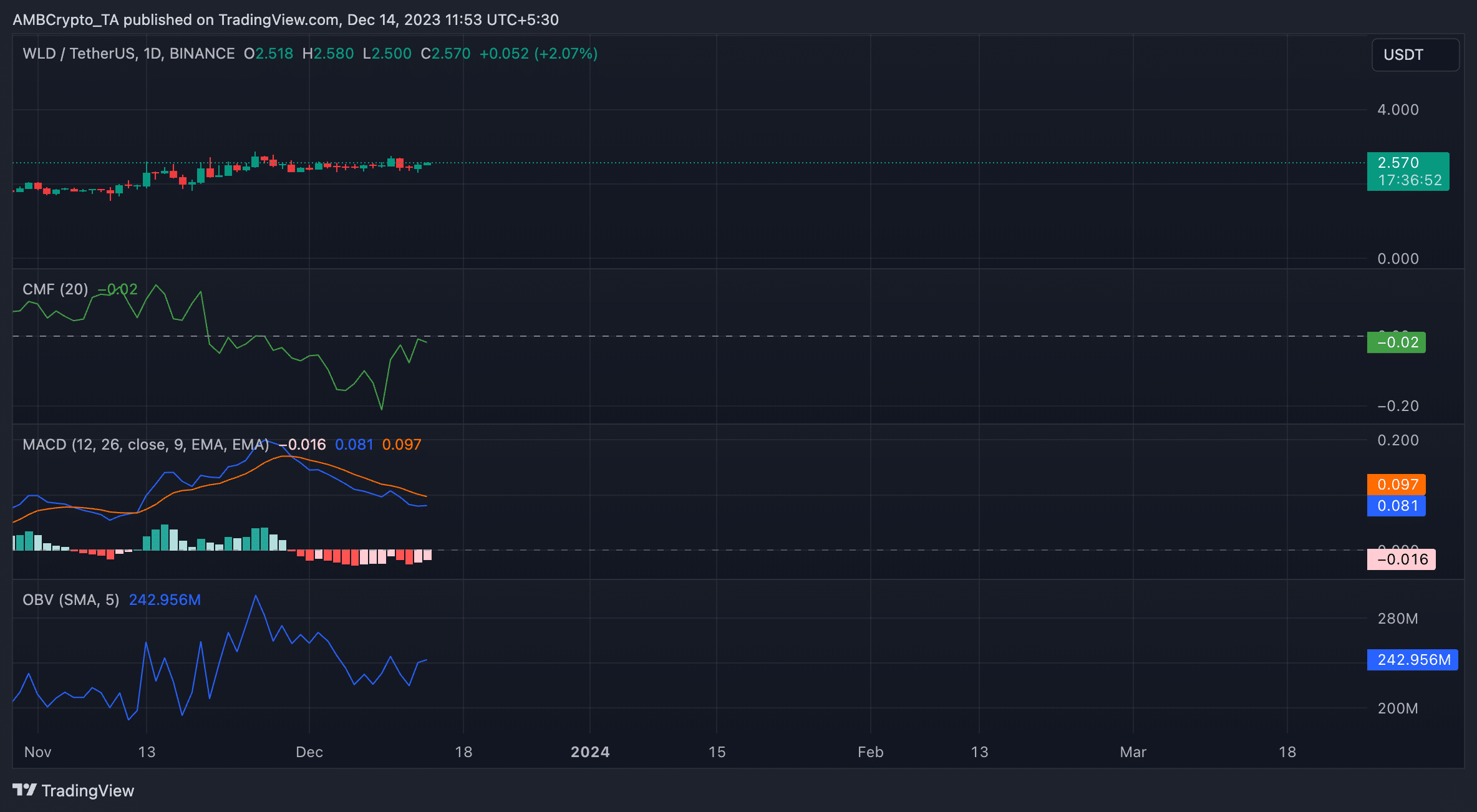Click the OBV value 242.956M in legend

tap(165, 600)
